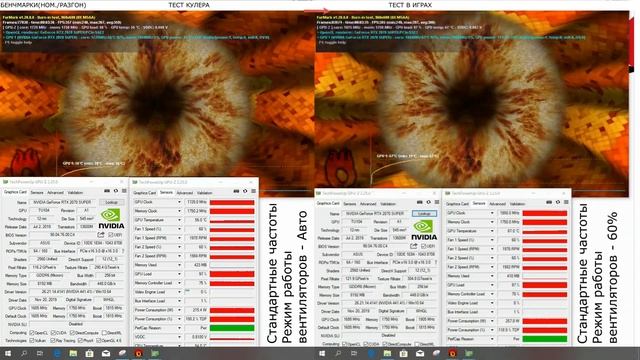This screenshot has height=360, width=640.
Task: Open Microsoft Store on taskbar below 60%-mode windows
Action: (403, 353)
